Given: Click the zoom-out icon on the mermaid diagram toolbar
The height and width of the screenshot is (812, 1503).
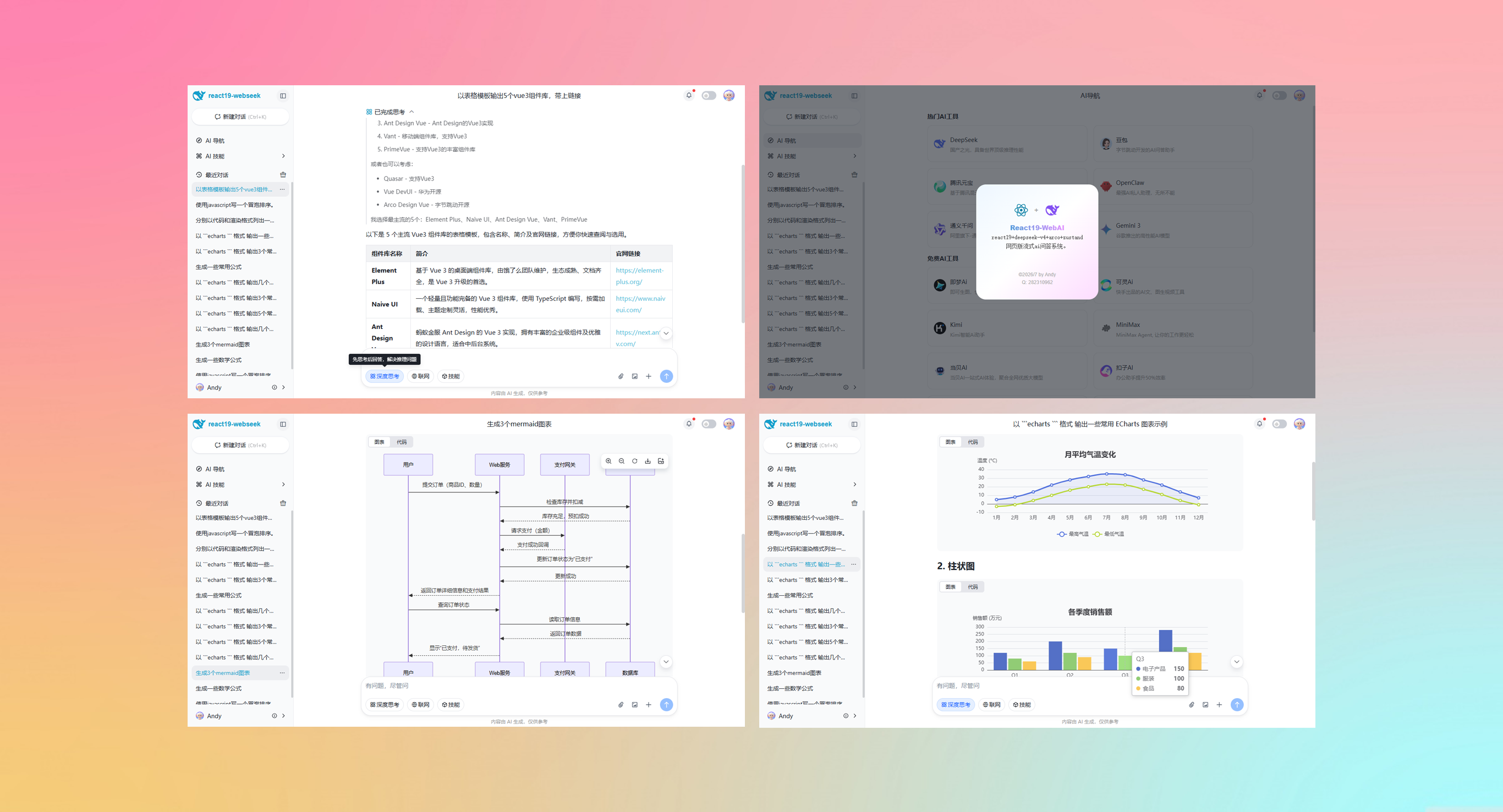Looking at the screenshot, I should coord(621,461).
